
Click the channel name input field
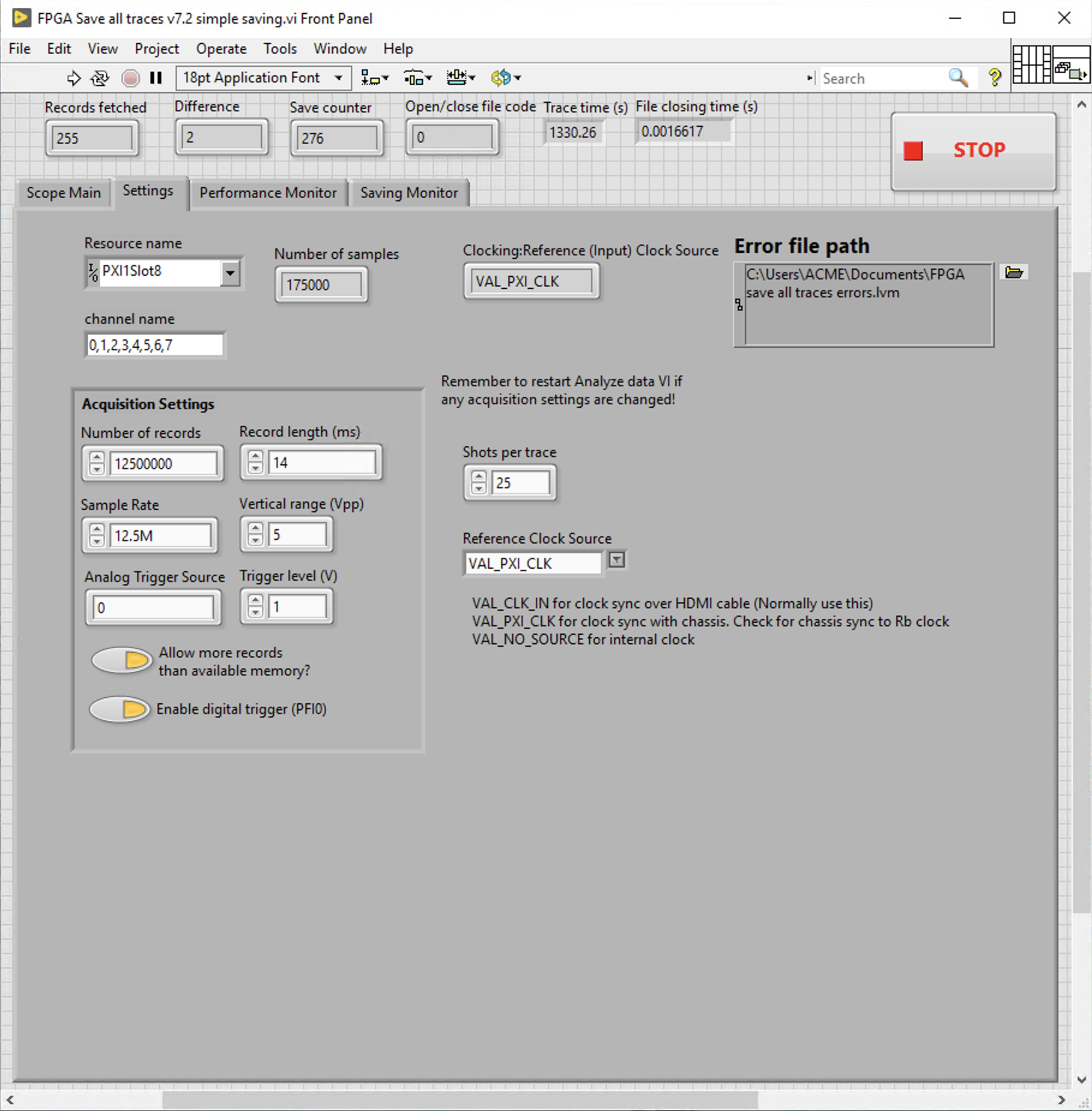(154, 345)
